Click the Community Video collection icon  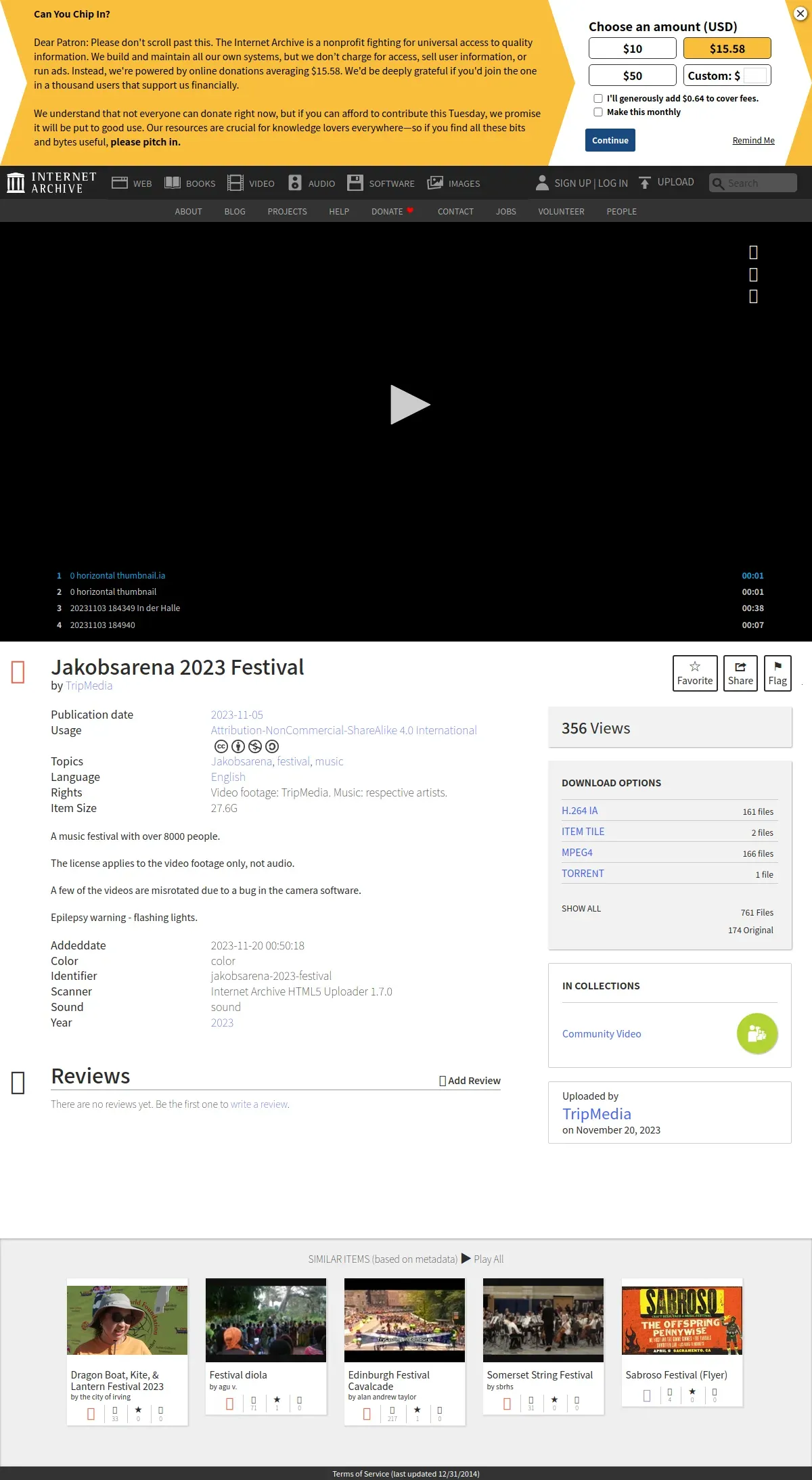click(757, 1033)
